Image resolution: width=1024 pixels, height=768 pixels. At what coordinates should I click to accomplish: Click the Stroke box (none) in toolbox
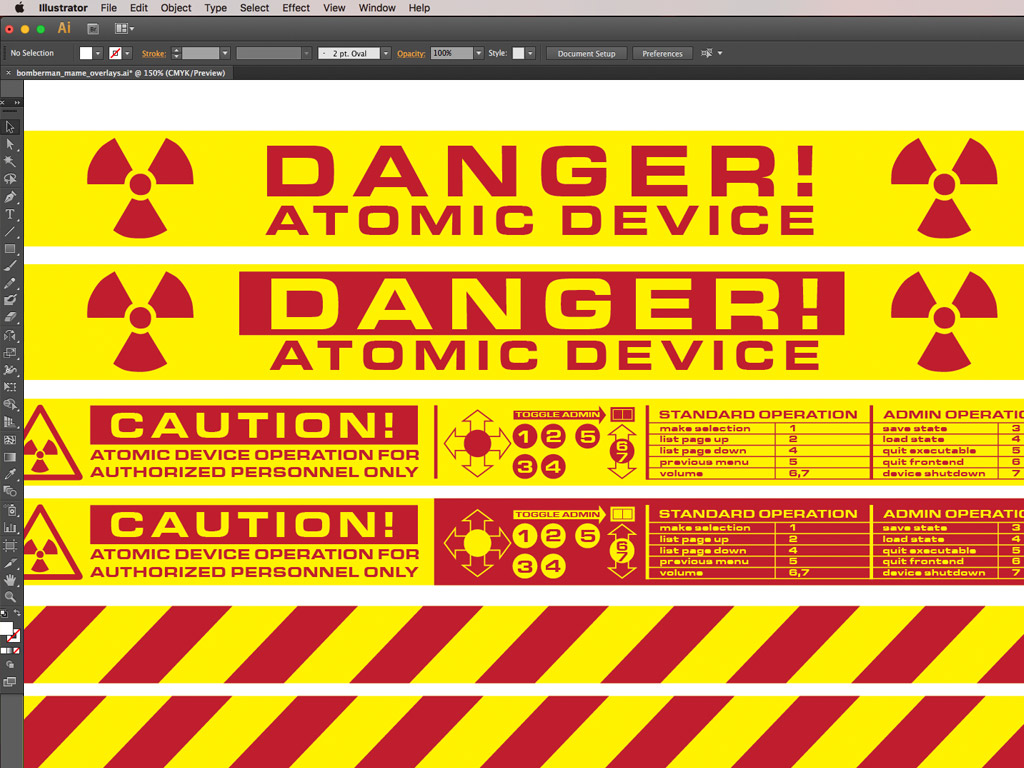click(x=14, y=636)
